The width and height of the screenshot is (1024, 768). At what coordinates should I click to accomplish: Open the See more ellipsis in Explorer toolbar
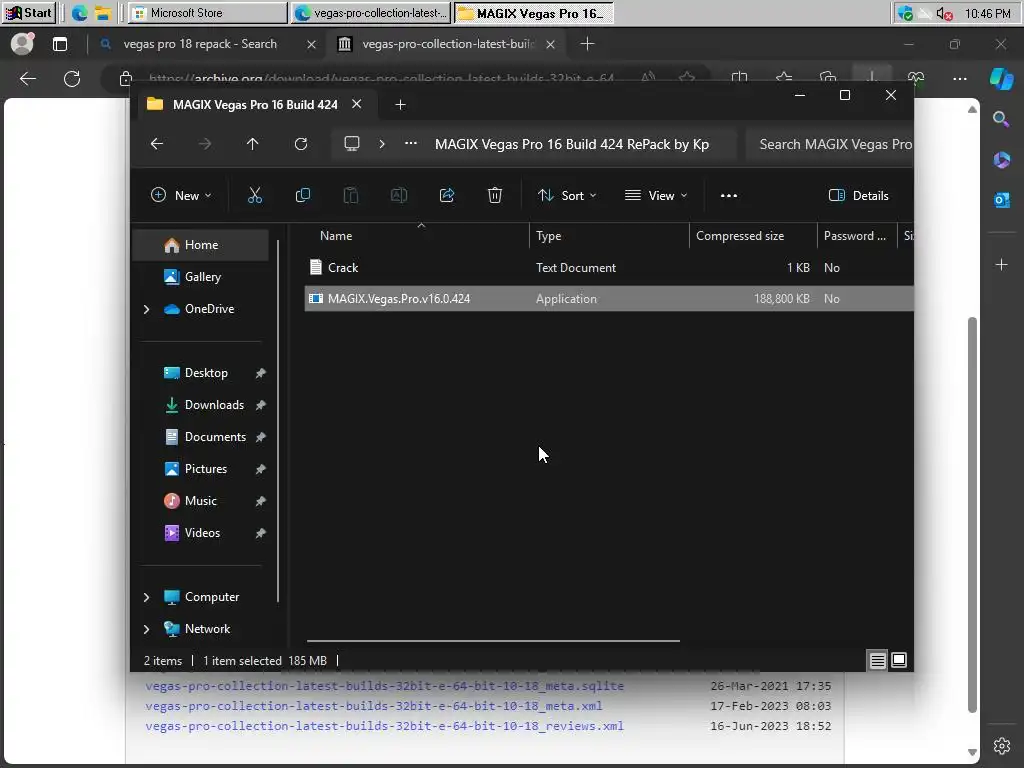tap(729, 195)
